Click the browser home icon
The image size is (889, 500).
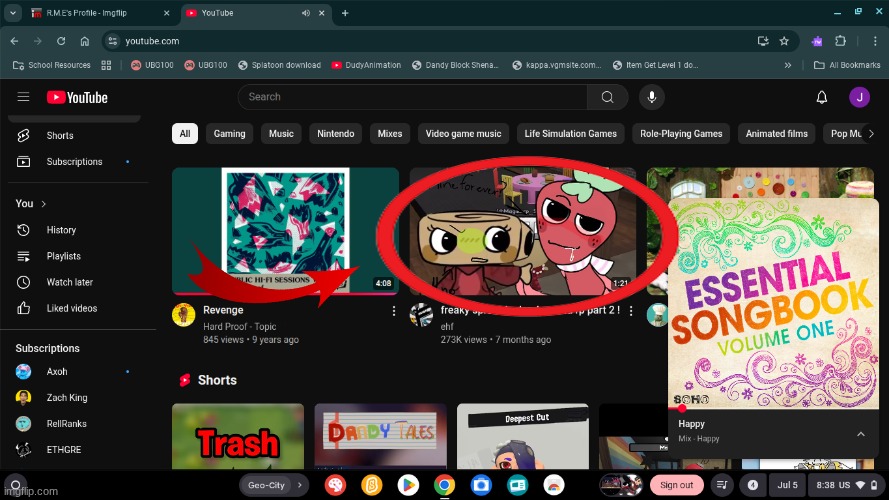tap(84, 41)
